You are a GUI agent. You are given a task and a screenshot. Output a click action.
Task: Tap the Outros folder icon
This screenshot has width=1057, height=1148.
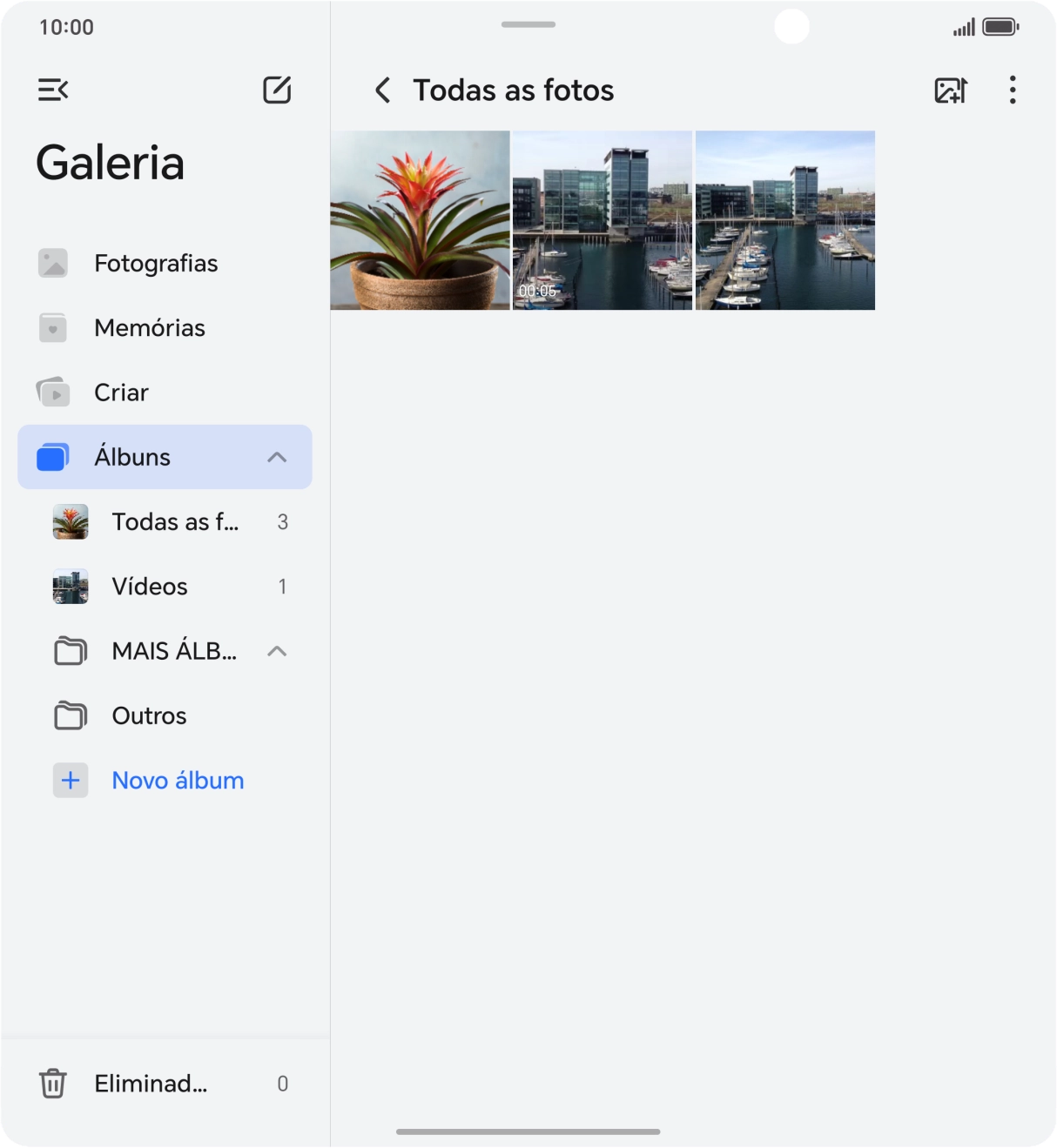tap(71, 716)
